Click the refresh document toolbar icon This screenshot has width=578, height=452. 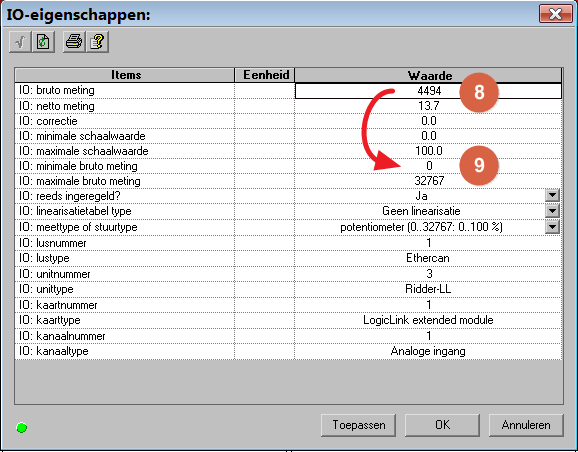click(x=43, y=42)
